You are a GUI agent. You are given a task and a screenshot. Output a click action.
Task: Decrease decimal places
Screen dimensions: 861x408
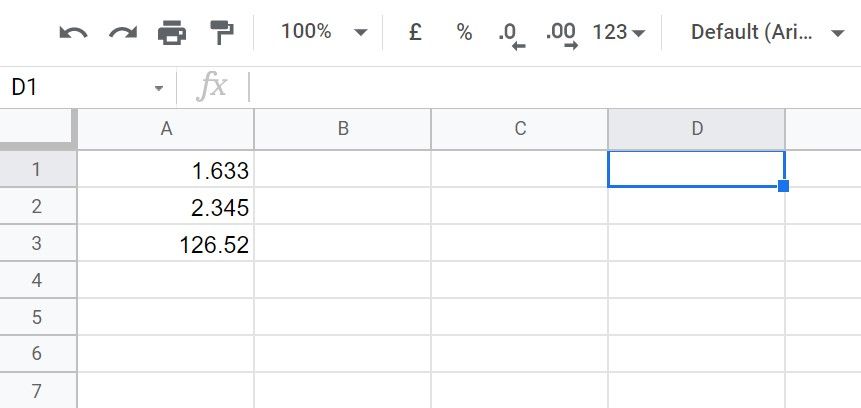511,34
